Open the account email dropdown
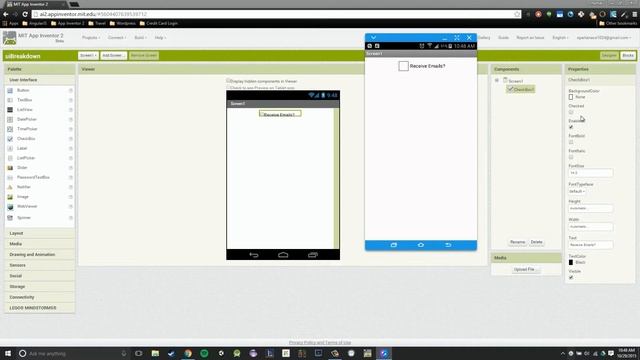Viewport: 640px width, 360px height. (604, 38)
